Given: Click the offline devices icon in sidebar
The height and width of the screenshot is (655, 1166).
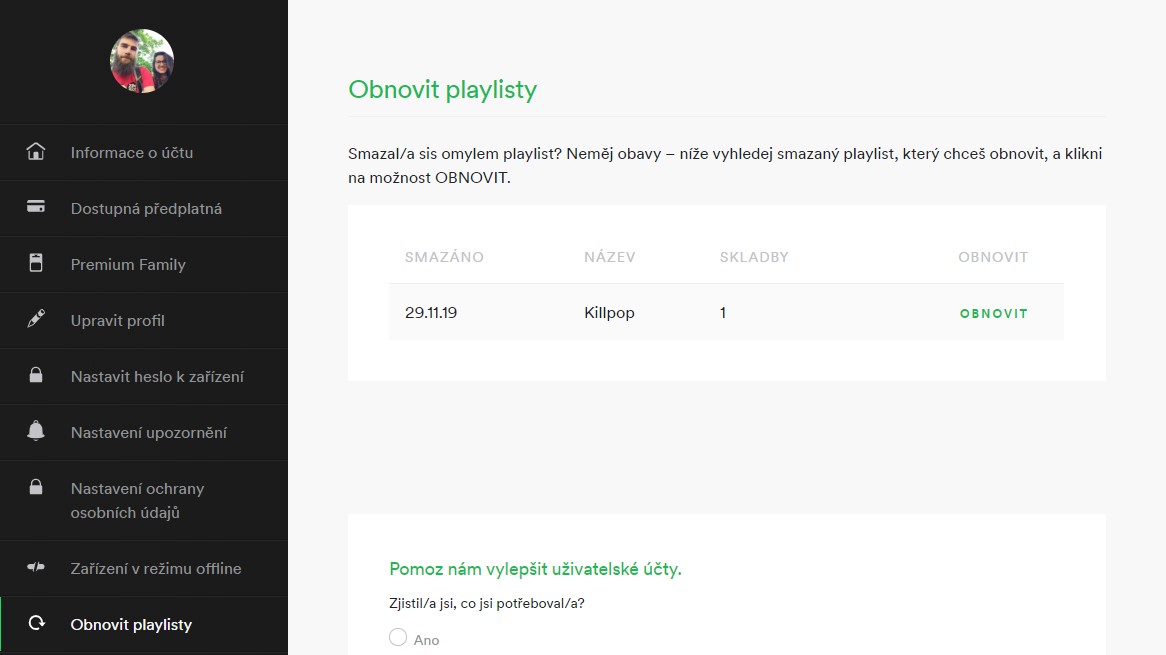Looking at the screenshot, I should pyautogui.click(x=36, y=567).
